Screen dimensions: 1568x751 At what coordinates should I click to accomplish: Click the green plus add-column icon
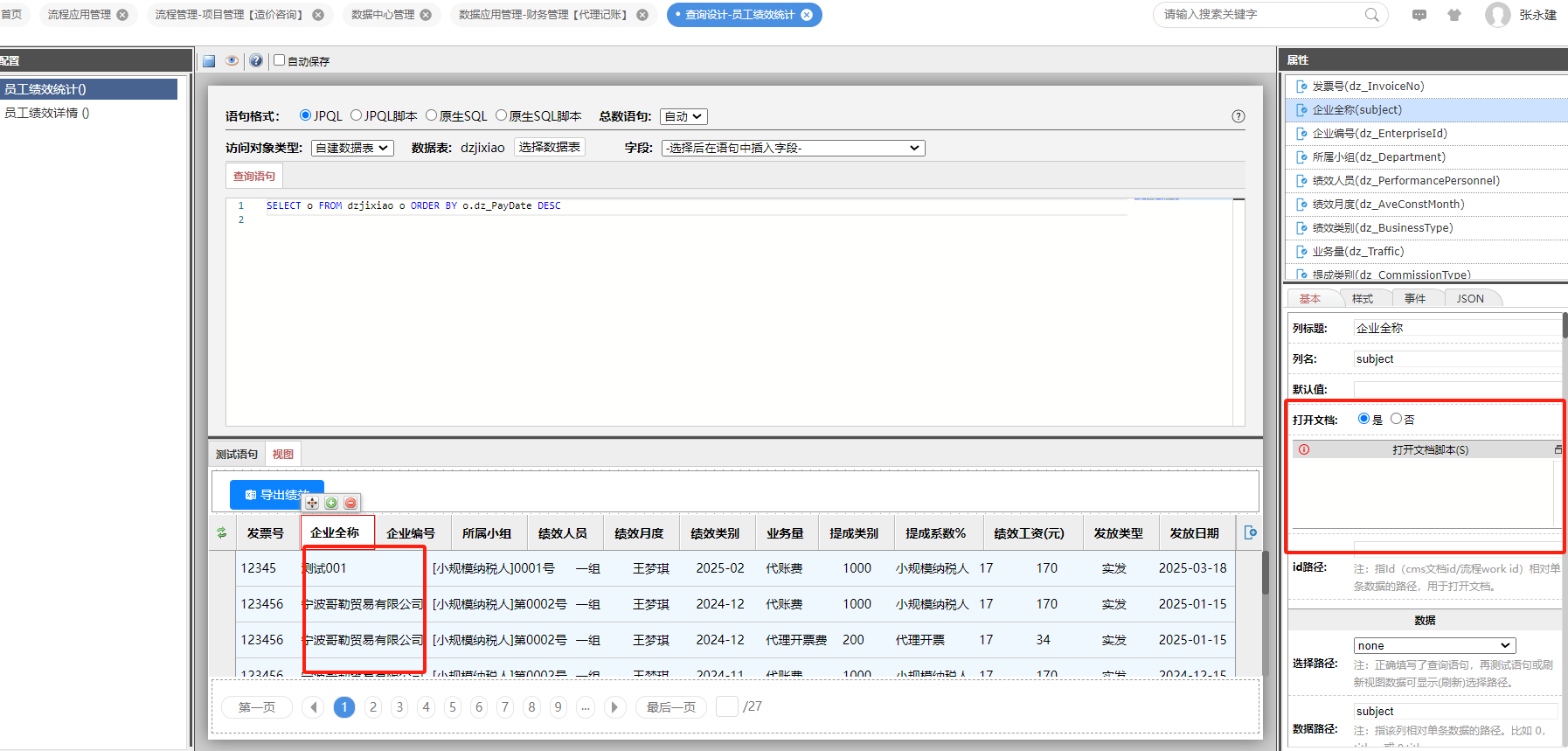pyautogui.click(x=331, y=503)
